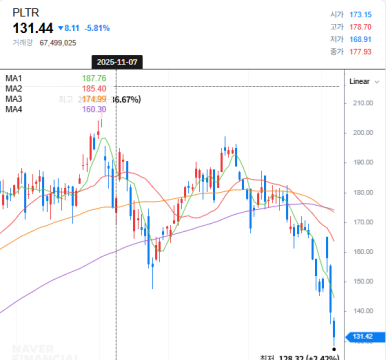Image resolution: width=386 pixels, height=360 pixels.
Task: Click the 2025-11-07 date marker label
Action: tap(117, 62)
